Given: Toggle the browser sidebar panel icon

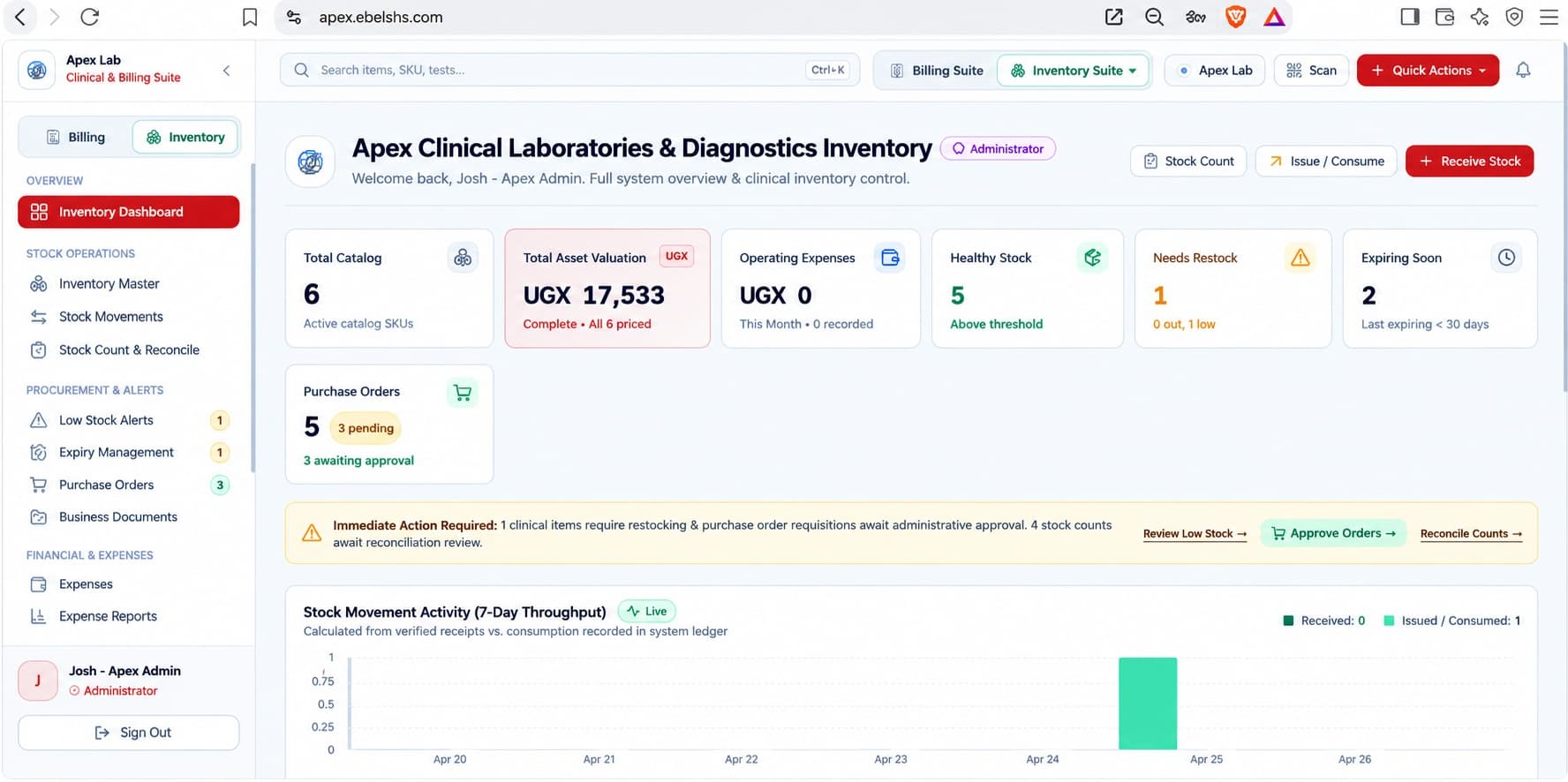Looking at the screenshot, I should click(1410, 17).
